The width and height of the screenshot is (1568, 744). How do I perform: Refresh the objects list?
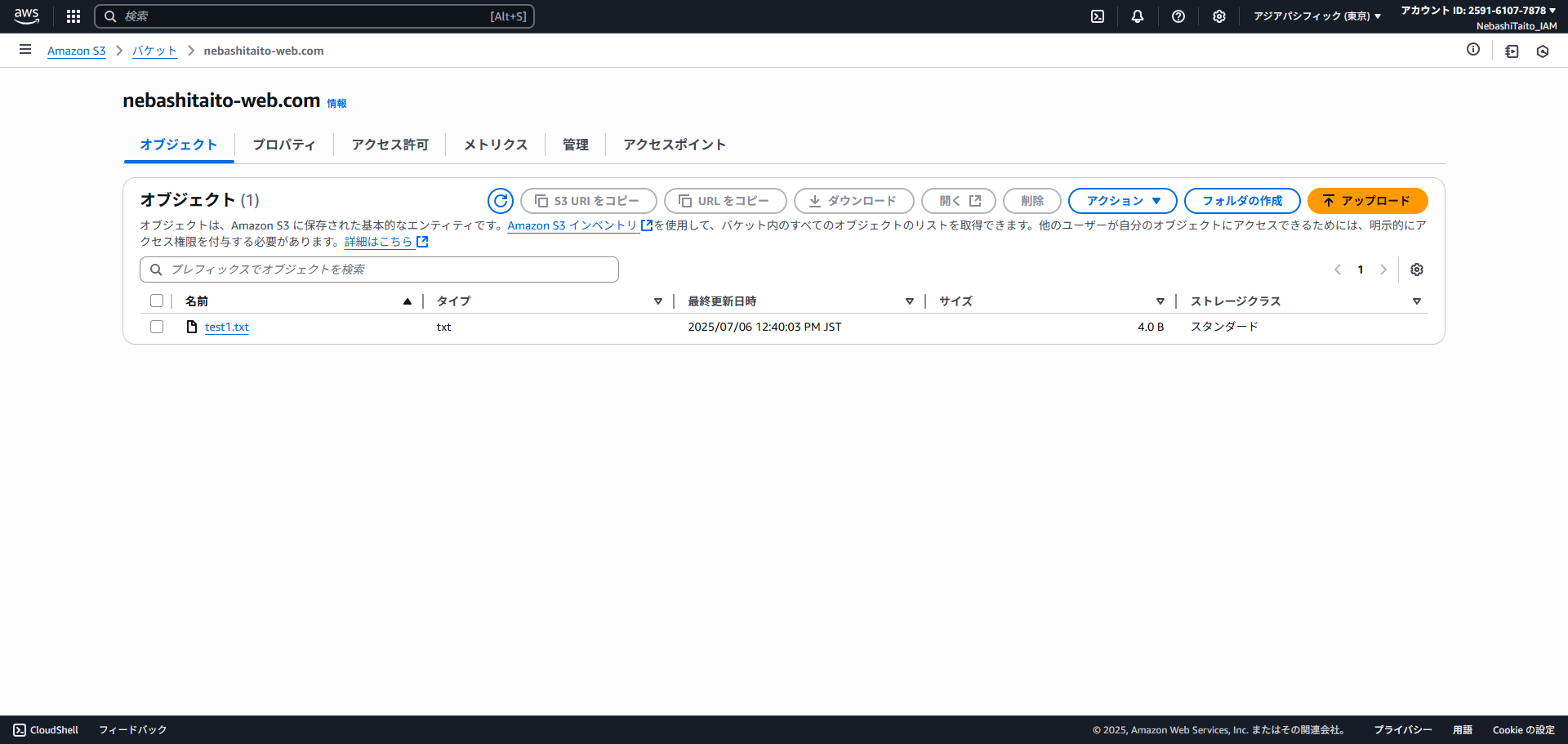pos(501,201)
